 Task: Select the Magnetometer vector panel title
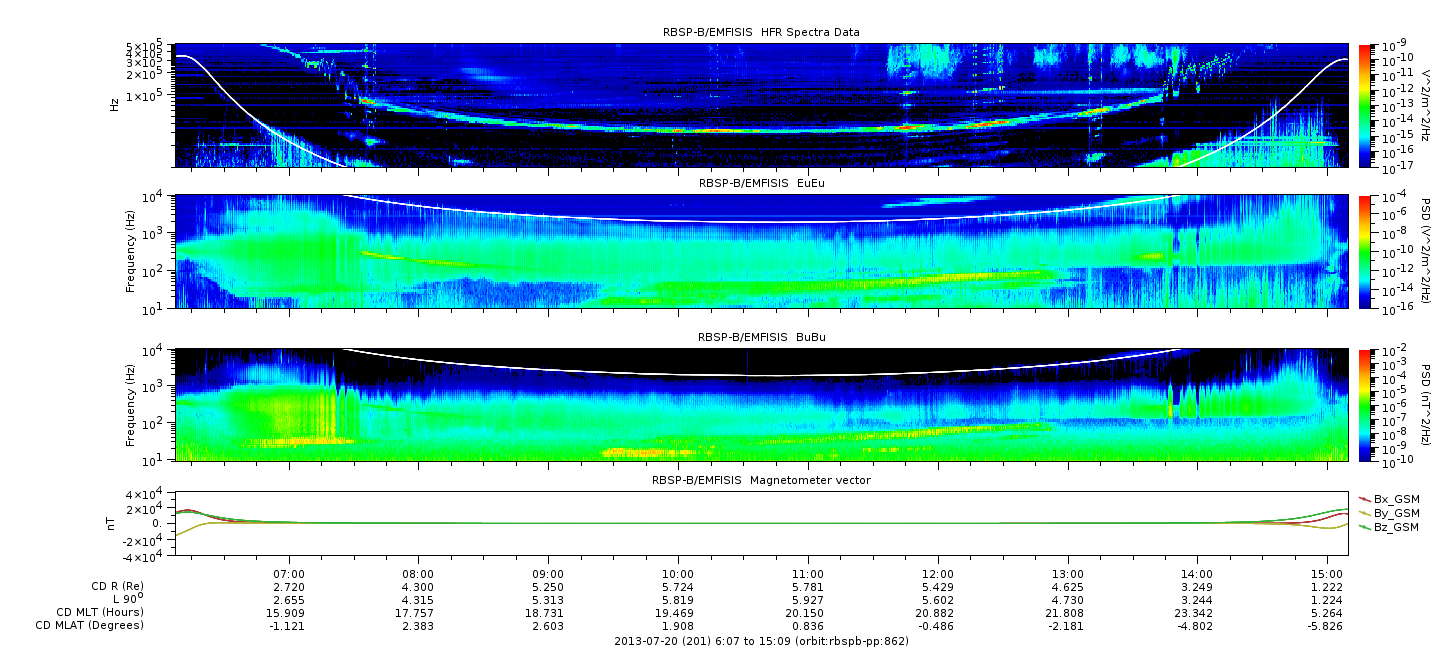pos(761,481)
